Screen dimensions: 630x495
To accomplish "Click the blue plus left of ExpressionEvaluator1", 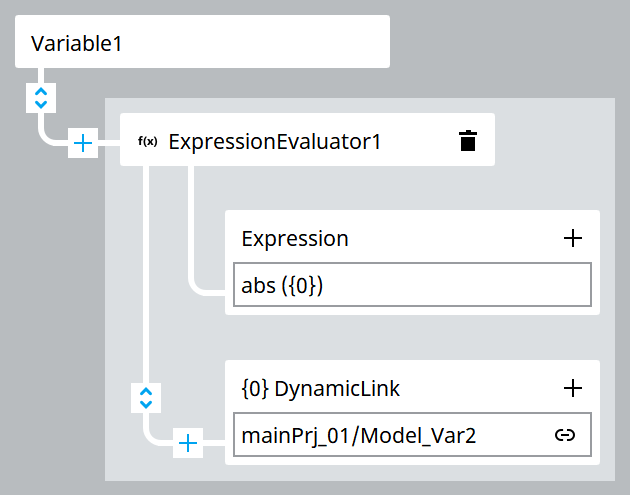I will [x=83, y=144].
